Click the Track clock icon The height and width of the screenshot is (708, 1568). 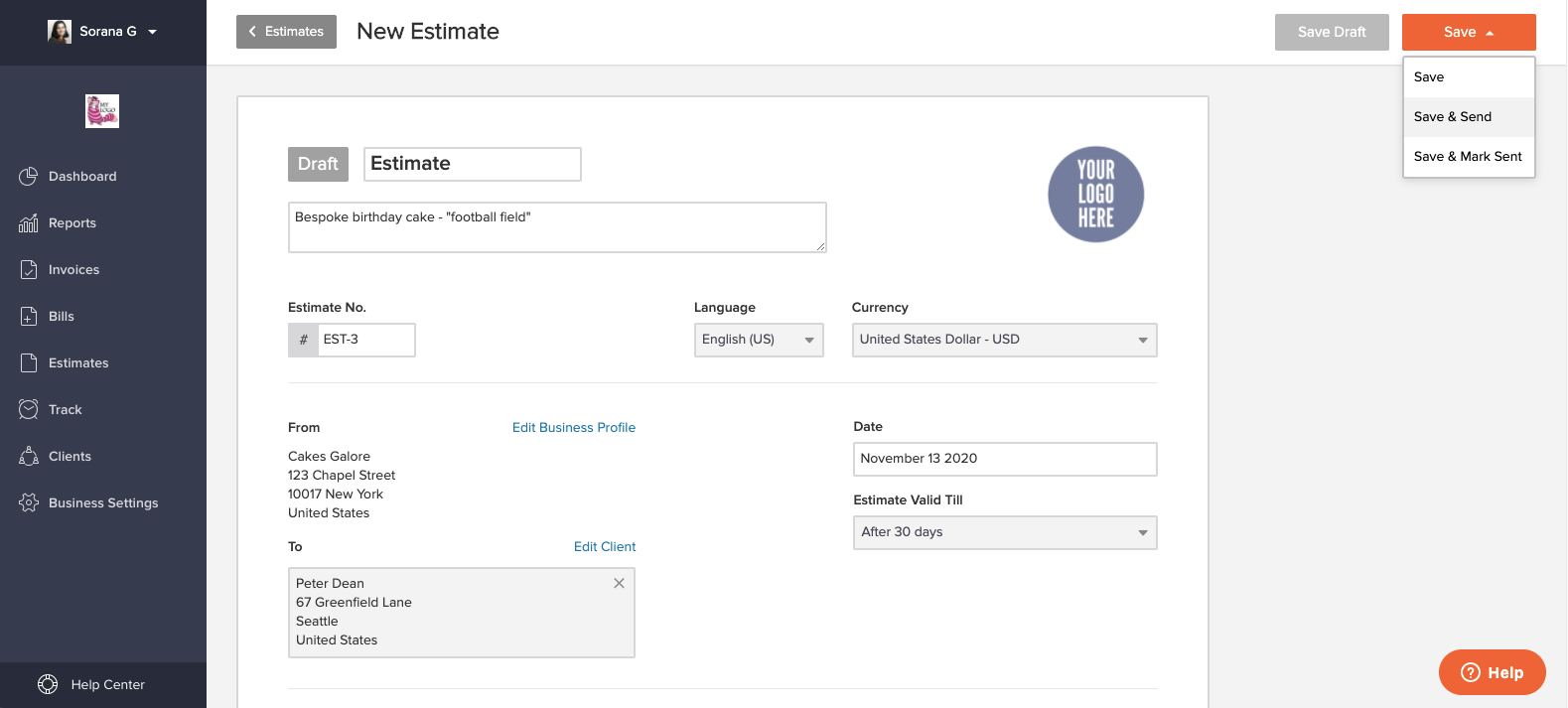29,410
